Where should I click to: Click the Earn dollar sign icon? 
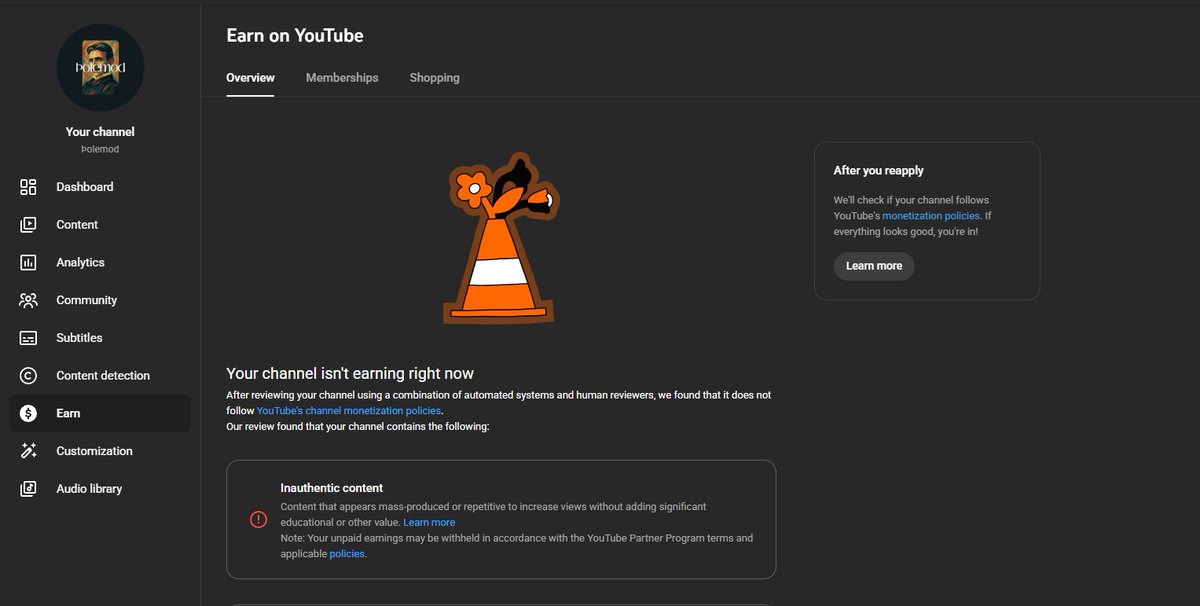pyautogui.click(x=28, y=413)
